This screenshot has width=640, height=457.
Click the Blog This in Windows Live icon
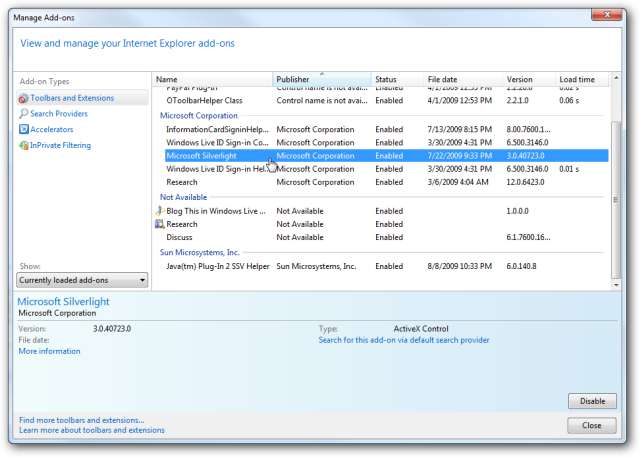160,211
